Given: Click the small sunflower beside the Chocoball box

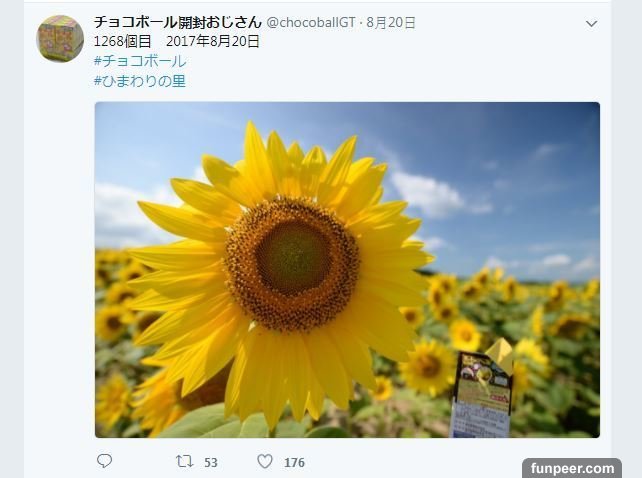Looking at the screenshot, I should point(427,365).
